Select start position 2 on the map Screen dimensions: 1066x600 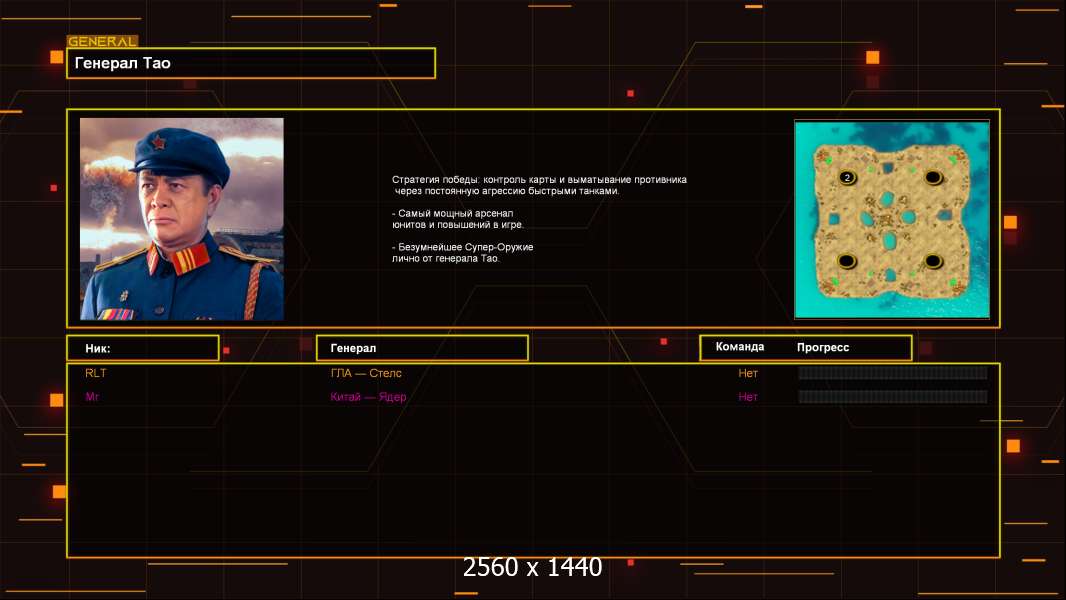click(x=847, y=177)
